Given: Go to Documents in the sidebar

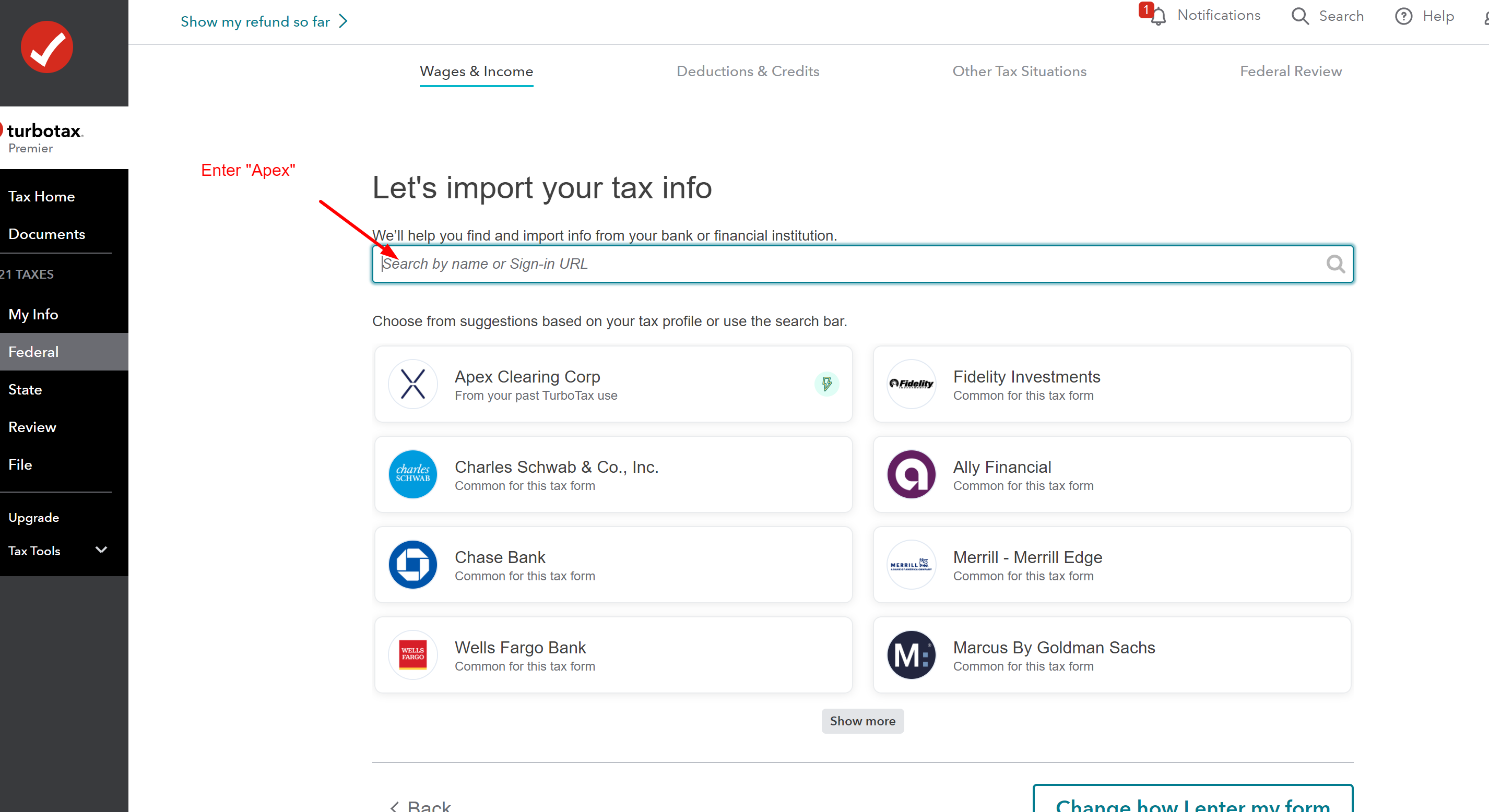Looking at the screenshot, I should click(x=47, y=234).
